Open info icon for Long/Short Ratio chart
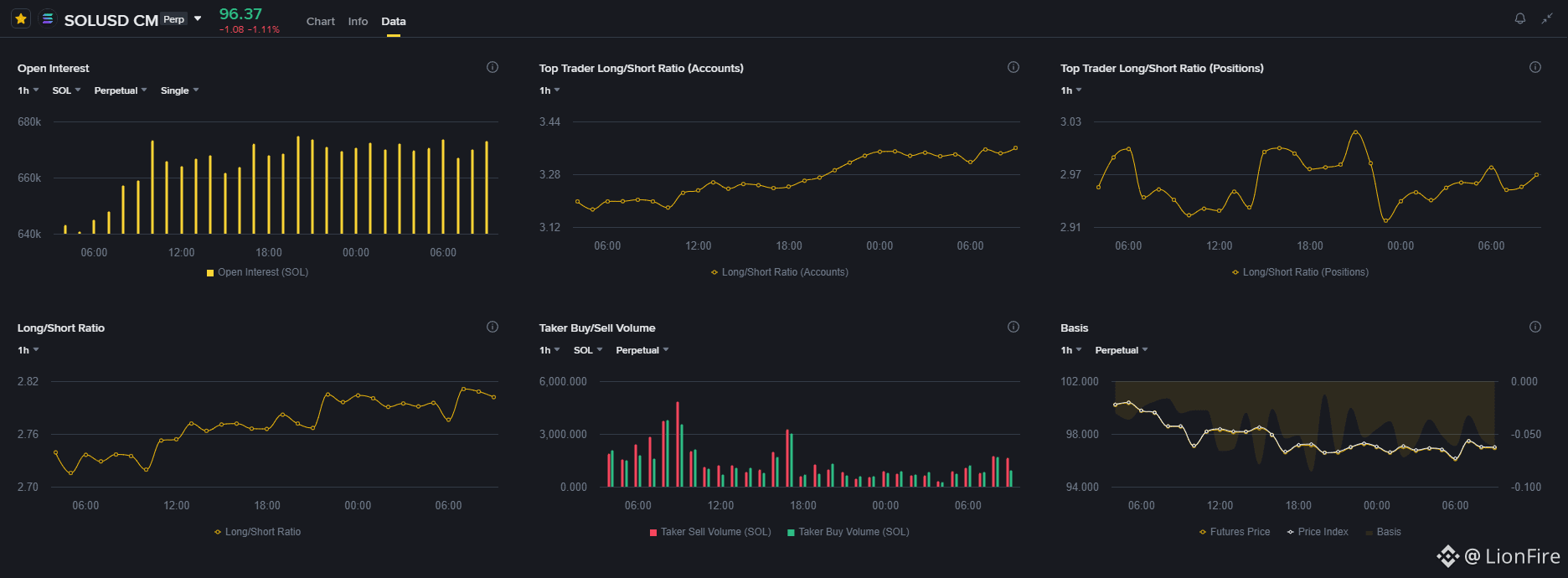This screenshot has height=578, width=1568. coord(493,327)
